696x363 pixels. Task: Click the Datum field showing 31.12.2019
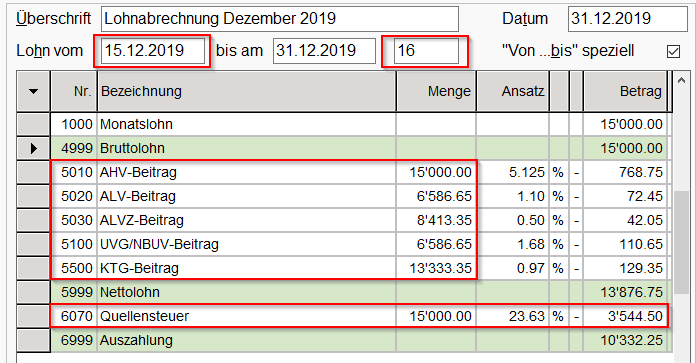tap(627, 19)
